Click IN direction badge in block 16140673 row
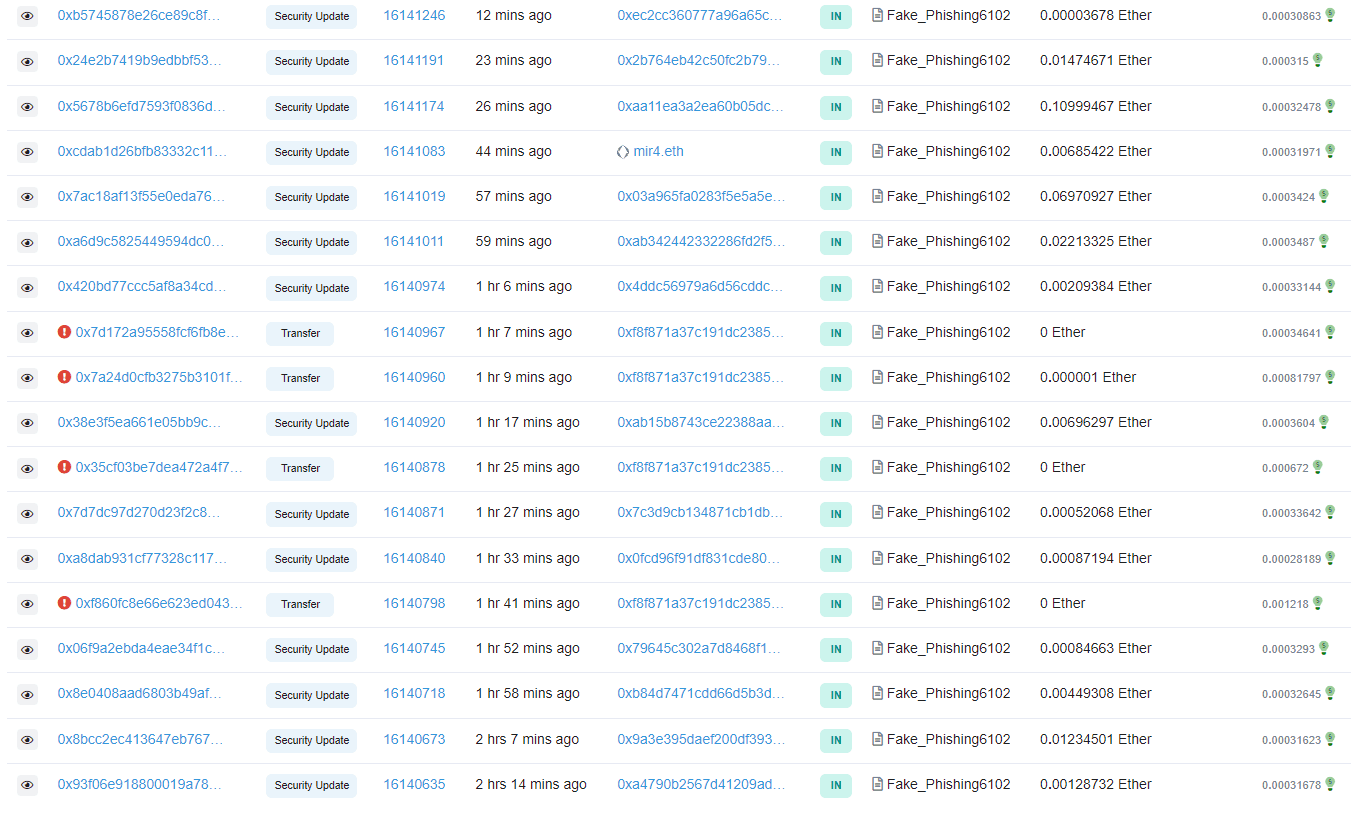 coord(836,740)
